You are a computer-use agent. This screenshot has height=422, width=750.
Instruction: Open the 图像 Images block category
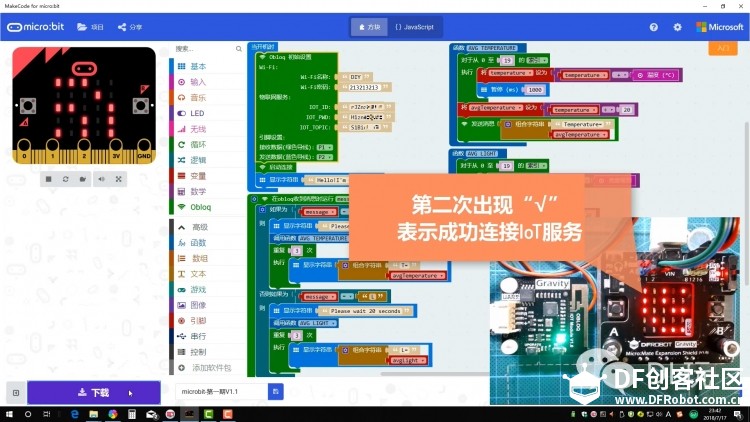coord(207,305)
